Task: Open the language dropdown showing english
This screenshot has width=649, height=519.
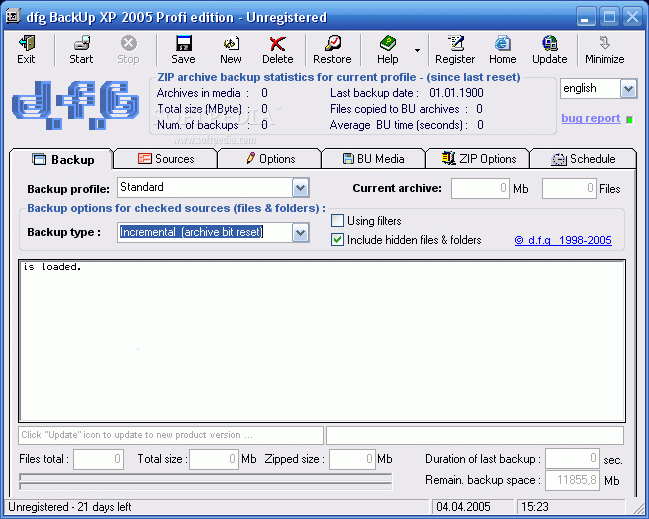Action: coord(628,89)
